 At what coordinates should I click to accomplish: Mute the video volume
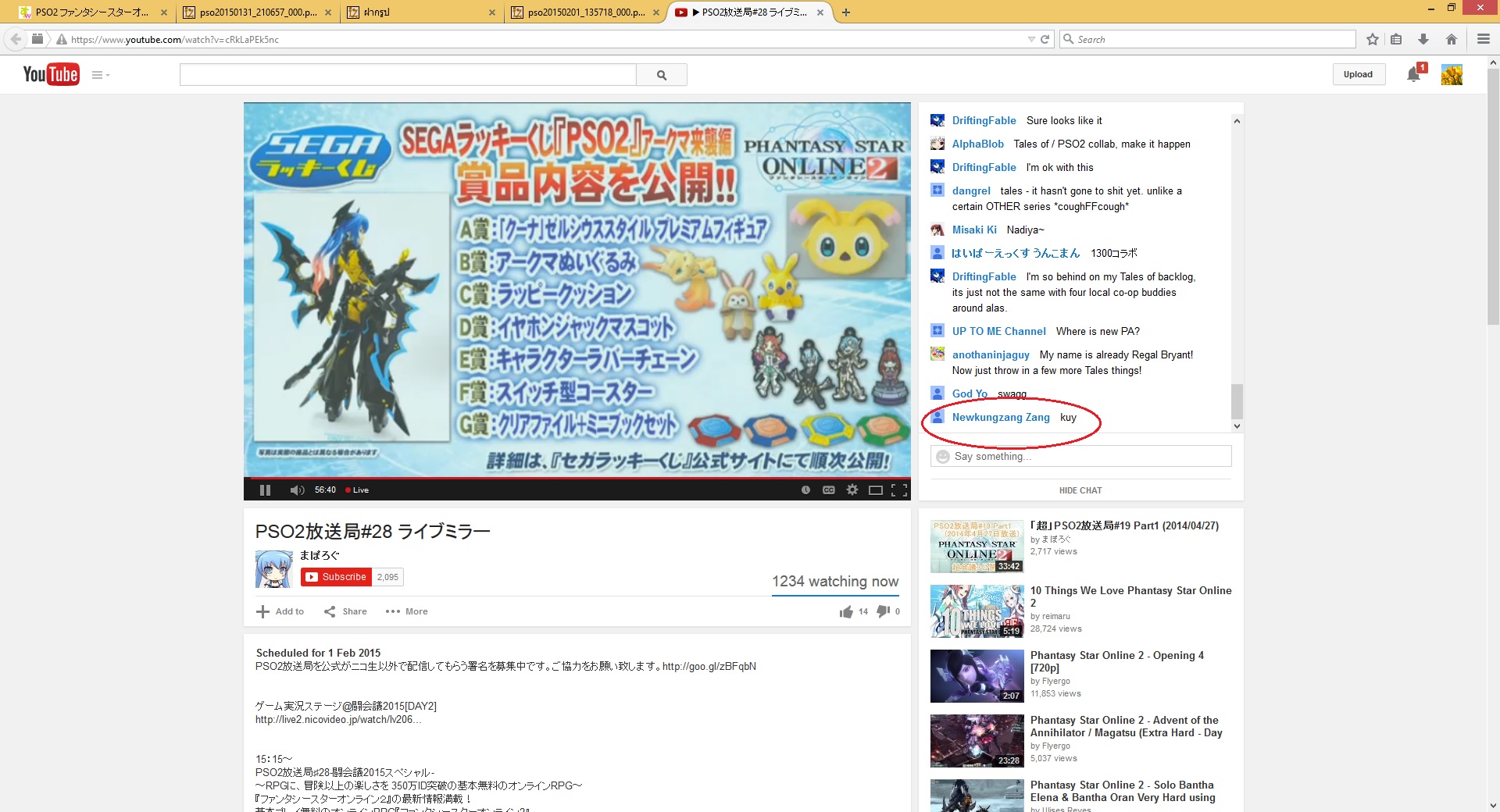click(297, 490)
